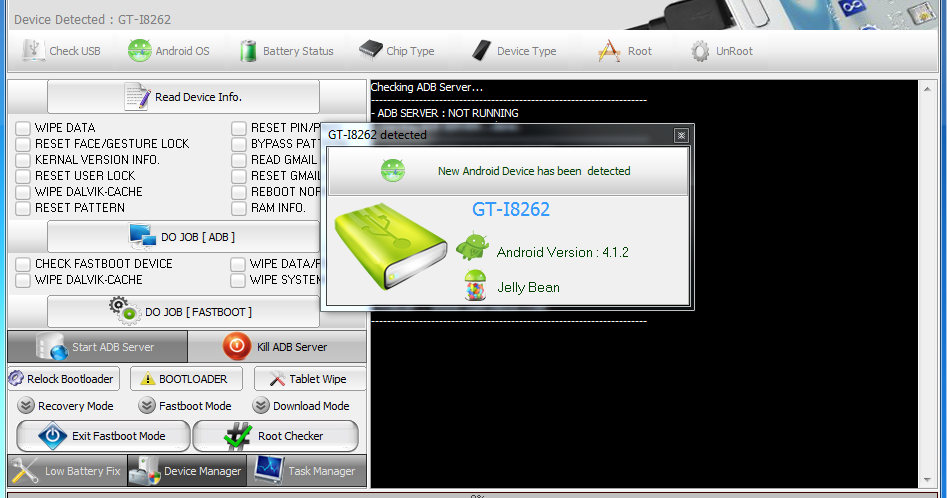Screen dimensions: 947x498
Task: Check the CHECK FASTBOOT DEVICE option
Action: click(x=23, y=264)
